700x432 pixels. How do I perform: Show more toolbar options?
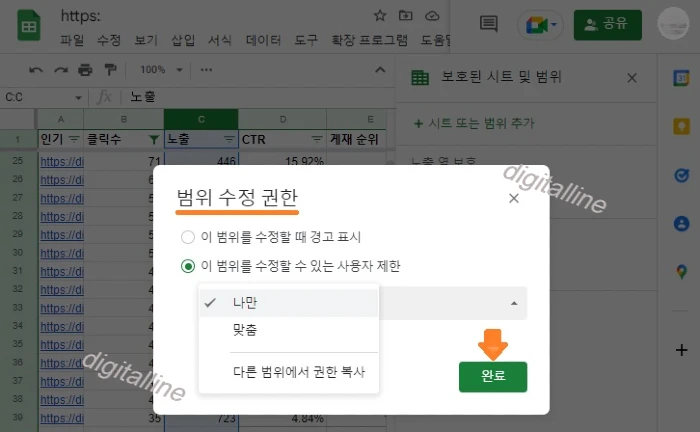(x=206, y=70)
